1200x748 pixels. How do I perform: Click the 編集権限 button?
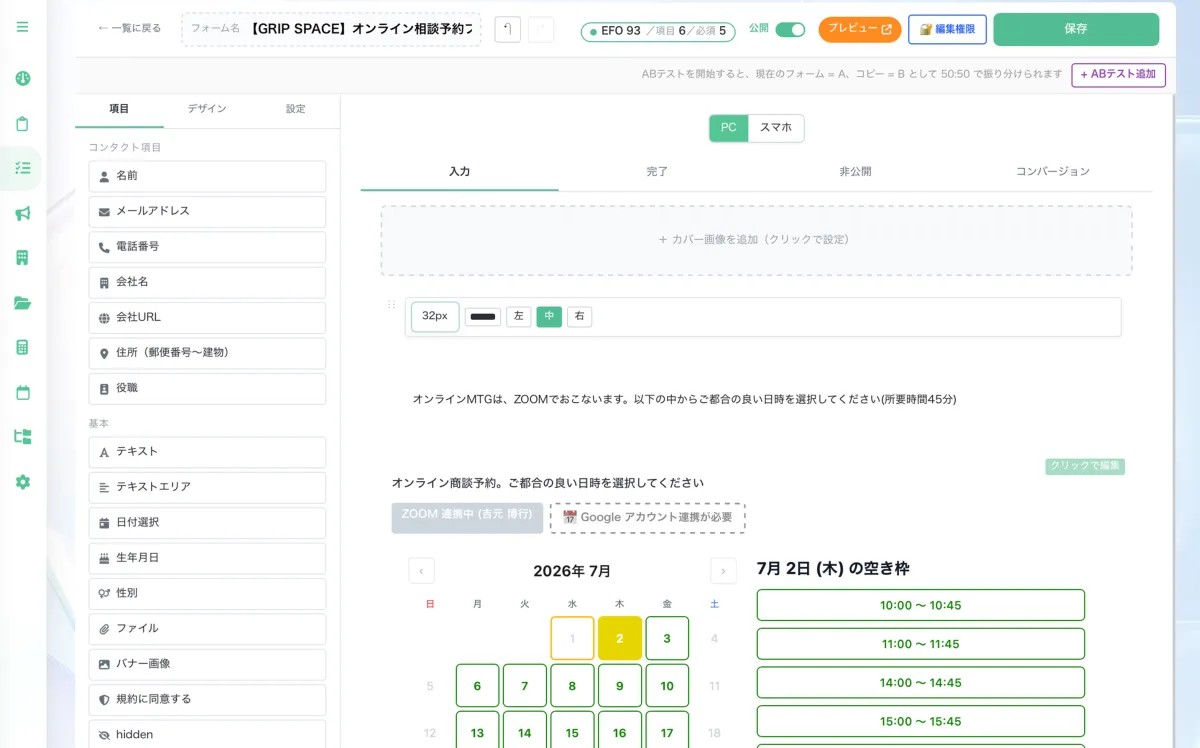click(x=947, y=30)
